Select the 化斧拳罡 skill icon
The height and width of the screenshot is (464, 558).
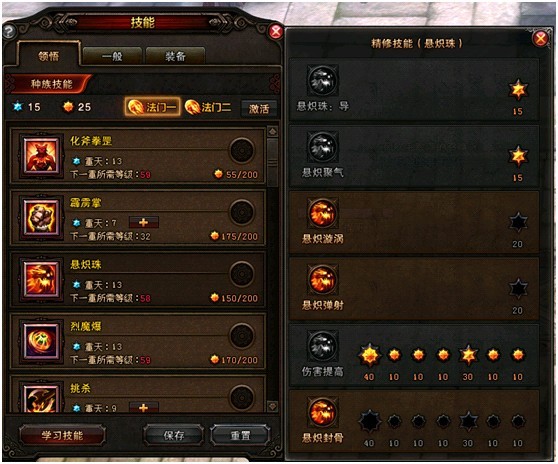[41, 155]
